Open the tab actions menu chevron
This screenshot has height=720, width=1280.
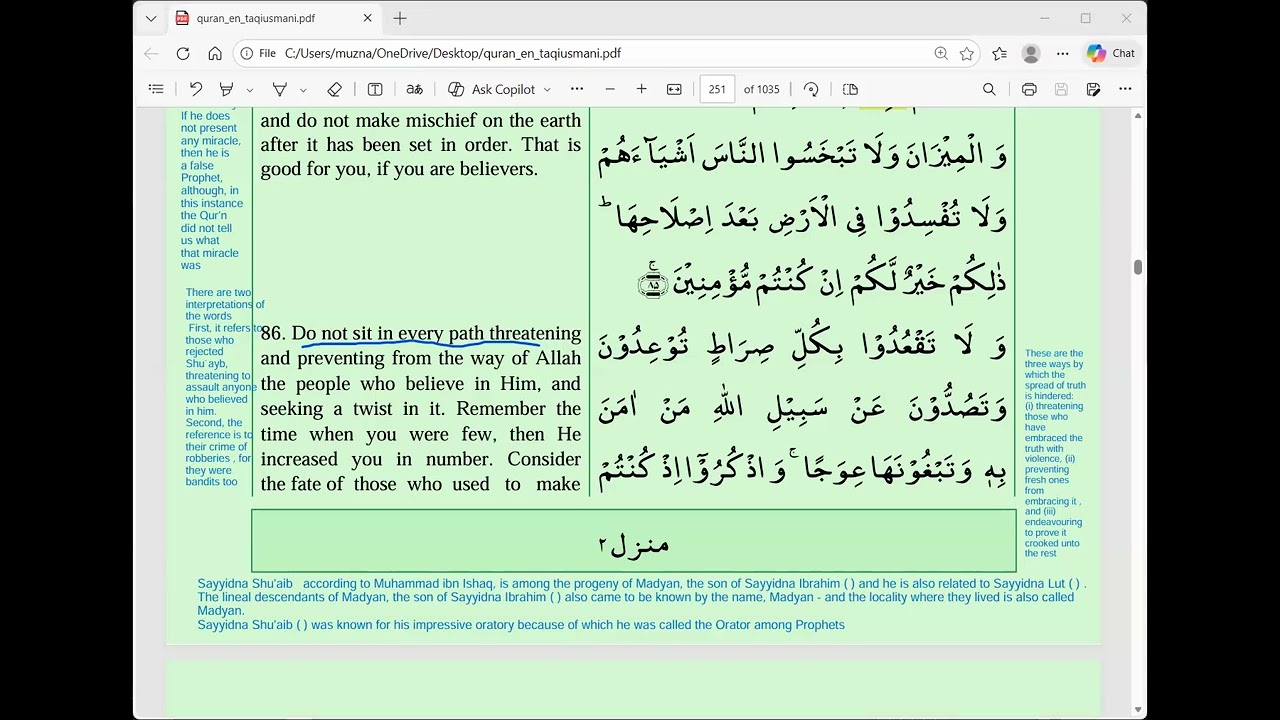click(151, 18)
